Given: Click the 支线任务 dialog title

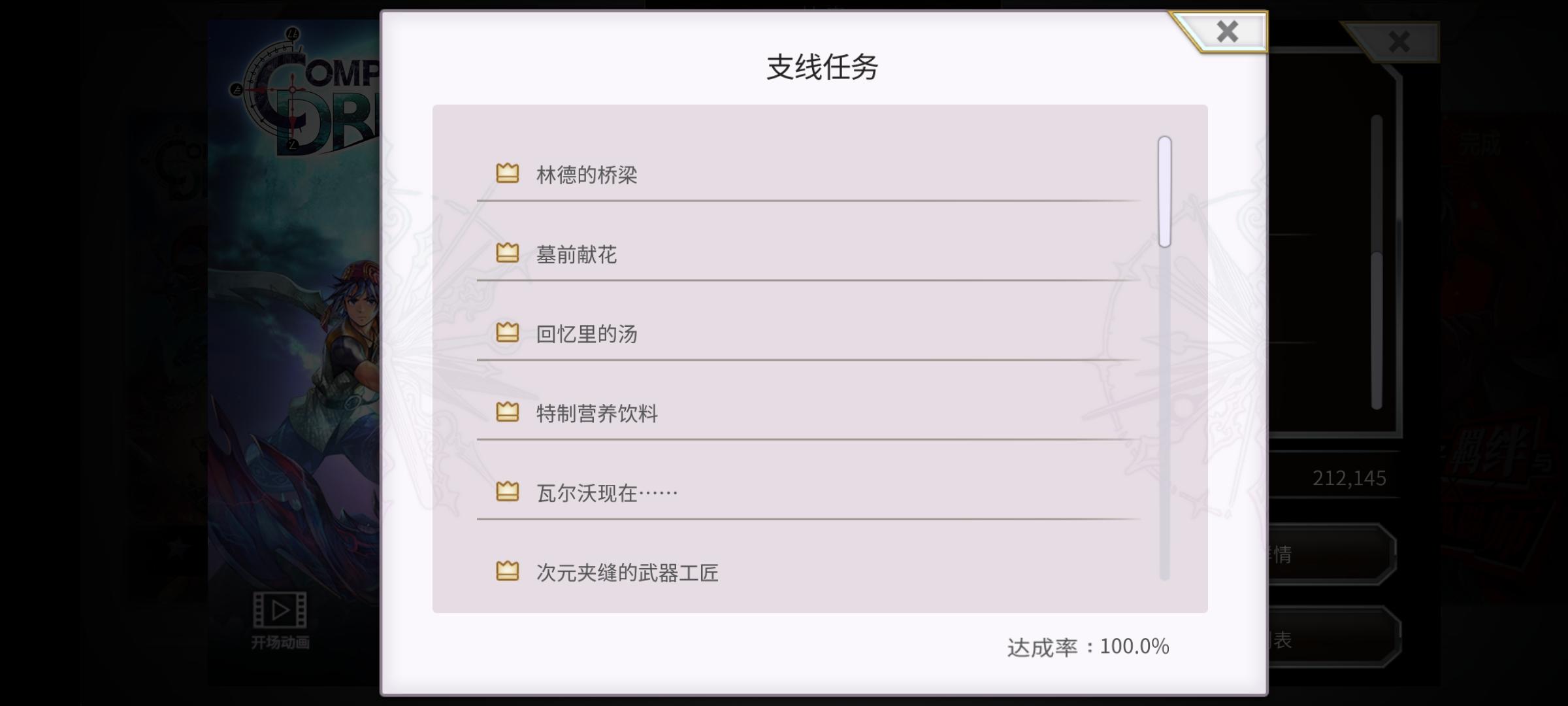Looking at the screenshot, I should [x=822, y=67].
